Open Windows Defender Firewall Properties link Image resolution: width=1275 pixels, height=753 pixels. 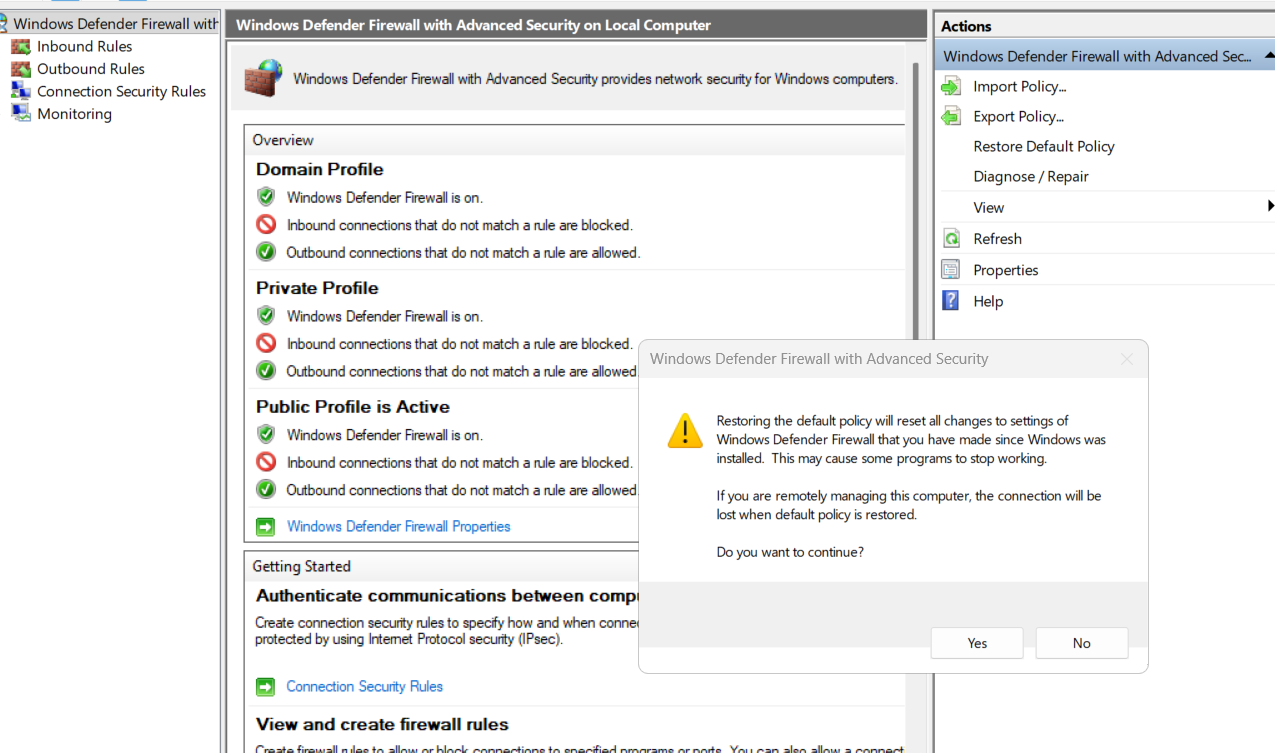[398, 527]
